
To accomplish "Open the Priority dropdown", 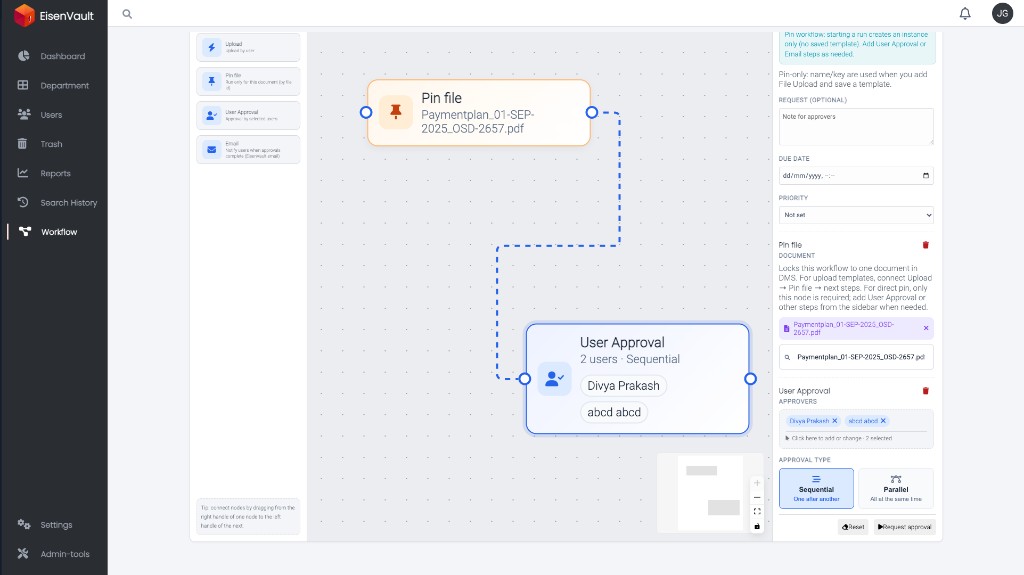I will click(856, 215).
